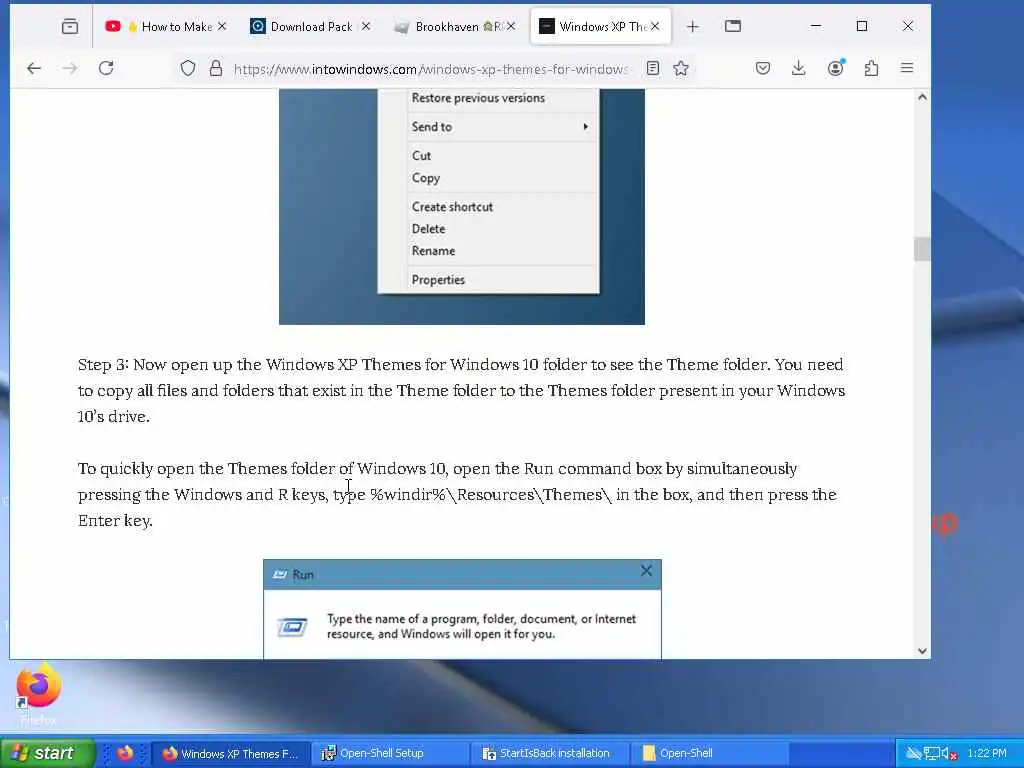Click the page scrollbar thumb

pos(922,249)
